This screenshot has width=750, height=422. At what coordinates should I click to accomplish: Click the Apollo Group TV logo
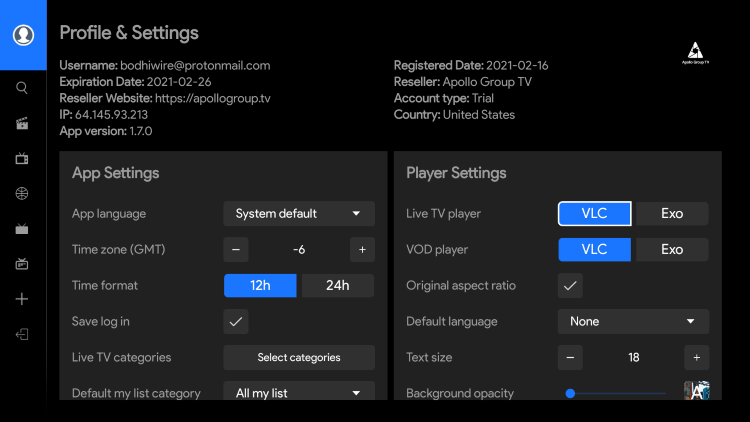[x=695, y=53]
